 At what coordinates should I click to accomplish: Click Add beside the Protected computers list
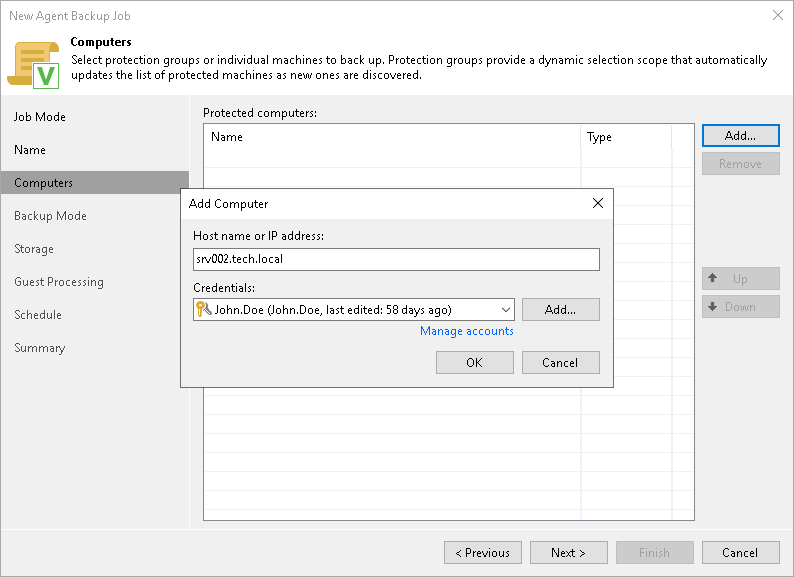[740, 135]
